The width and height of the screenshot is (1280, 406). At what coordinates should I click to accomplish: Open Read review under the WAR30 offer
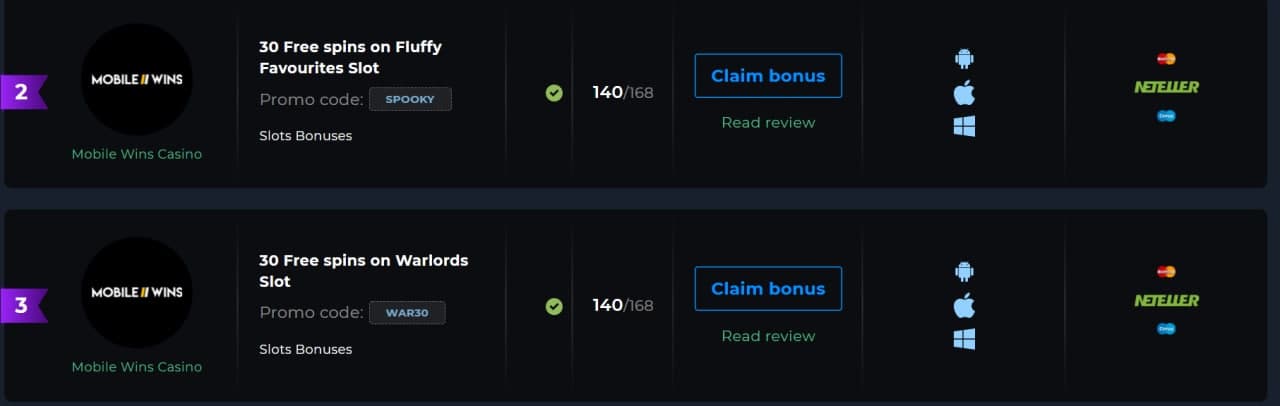point(768,336)
